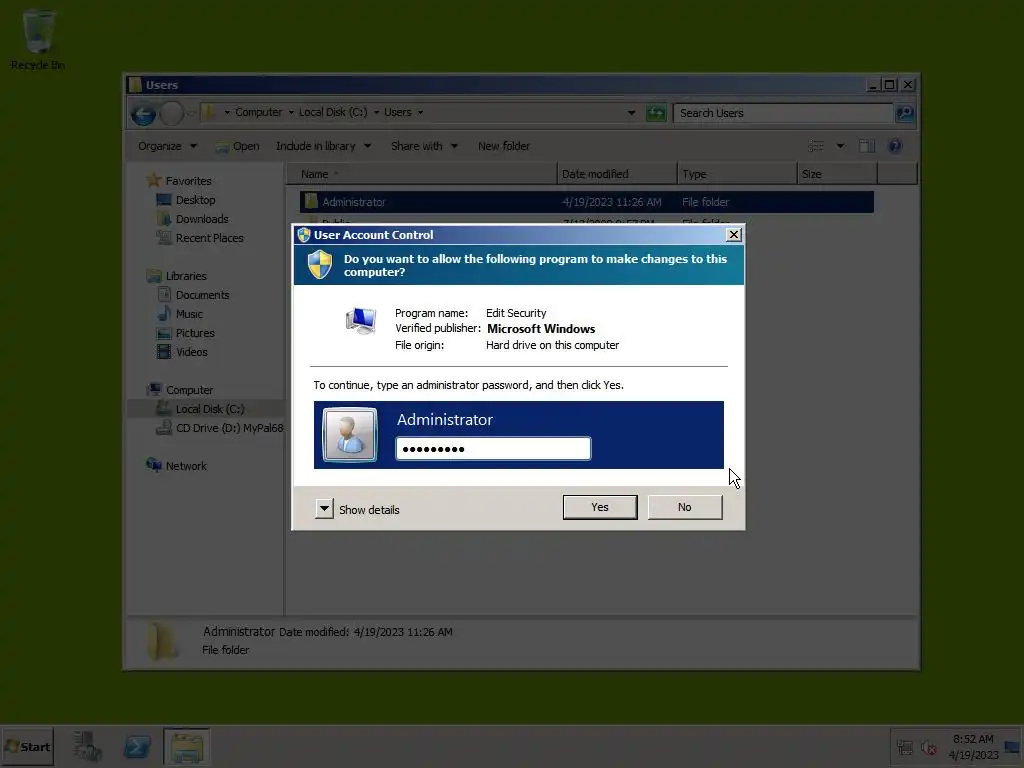Select the Administrator folder row
The width and height of the screenshot is (1024, 768).
[586, 202]
